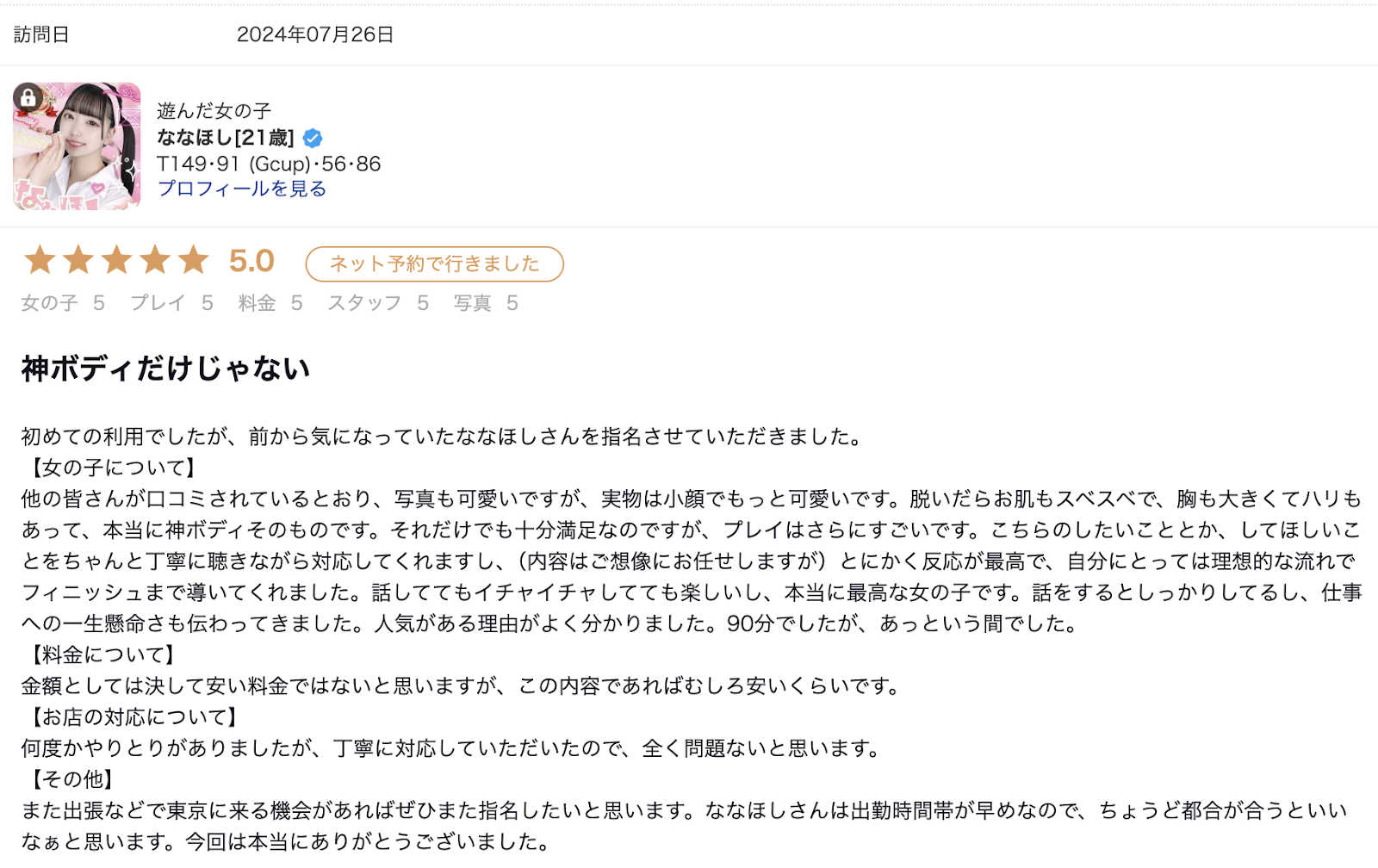Image resolution: width=1378 pixels, height=868 pixels.
Task: Click the fifth orange rating star
Action: tap(194, 260)
